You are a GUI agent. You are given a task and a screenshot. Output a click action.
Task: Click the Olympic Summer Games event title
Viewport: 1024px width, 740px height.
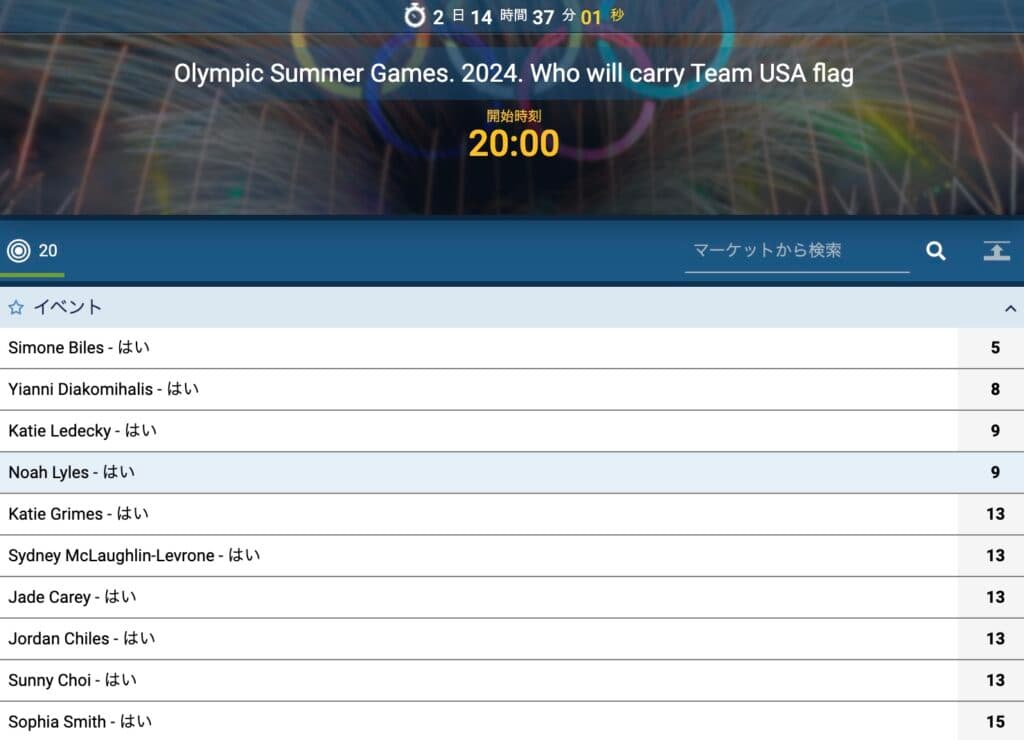(513, 73)
